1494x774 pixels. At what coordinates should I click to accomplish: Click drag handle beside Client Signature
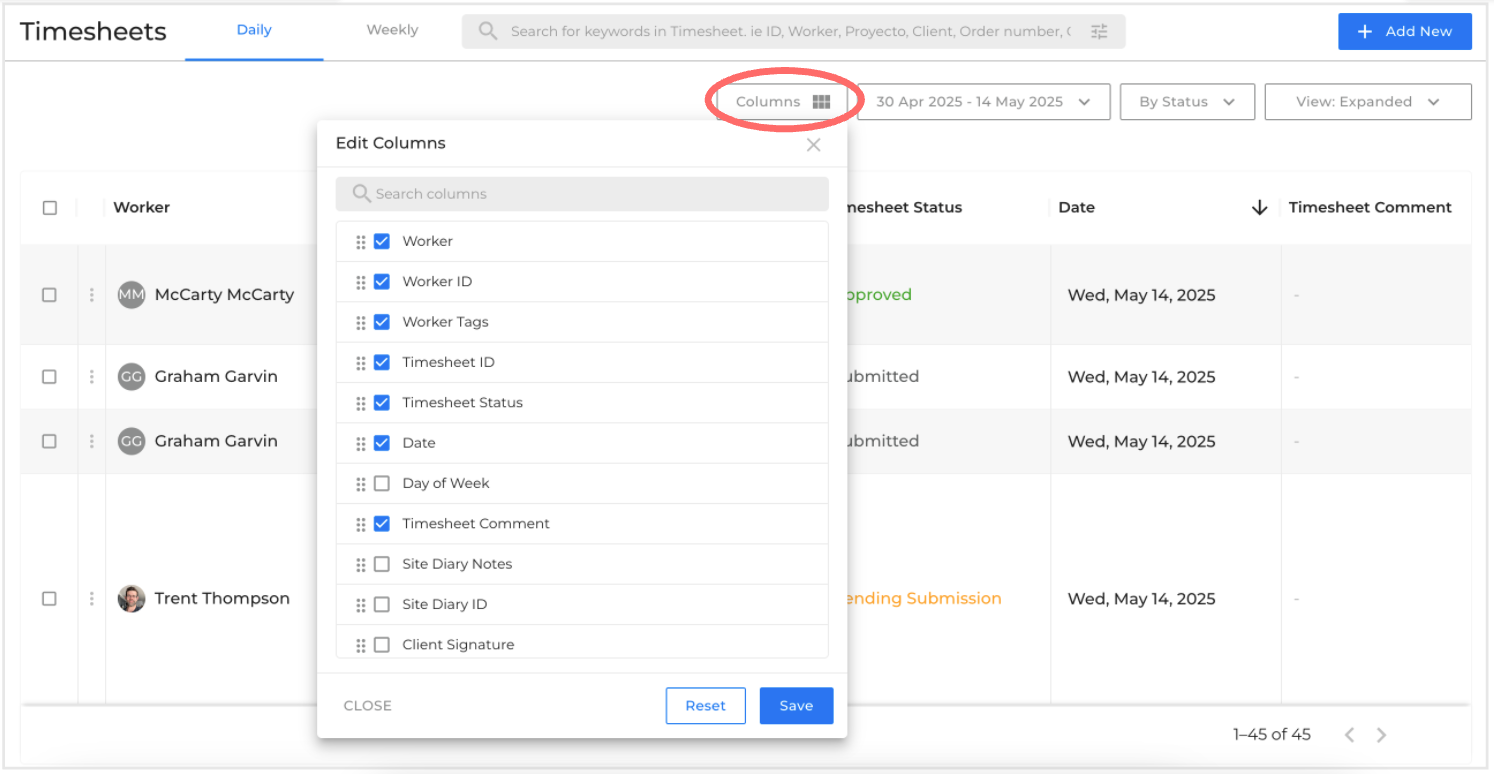[x=360, y=645]
